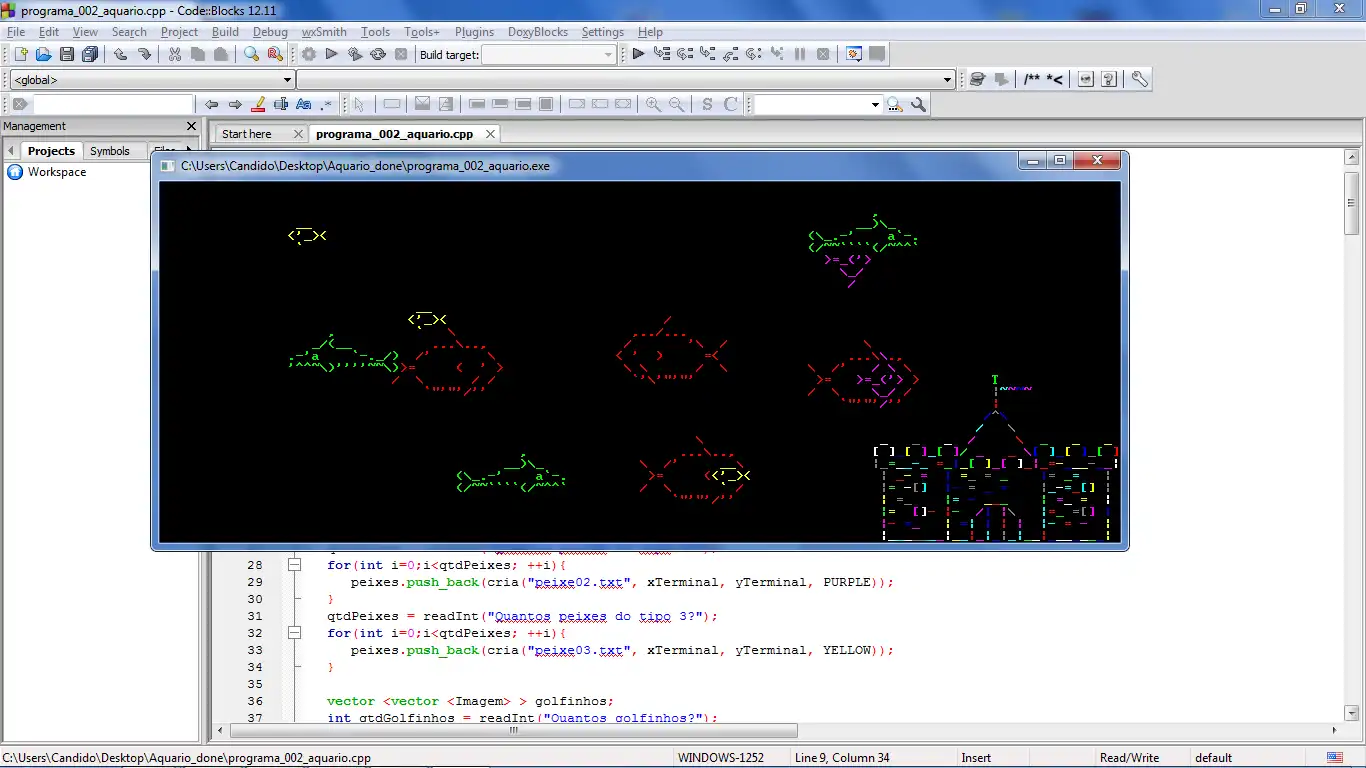Collapse the for loop at line 32
Viewport: 1366px width, 768px height.
tap(294, 633)
